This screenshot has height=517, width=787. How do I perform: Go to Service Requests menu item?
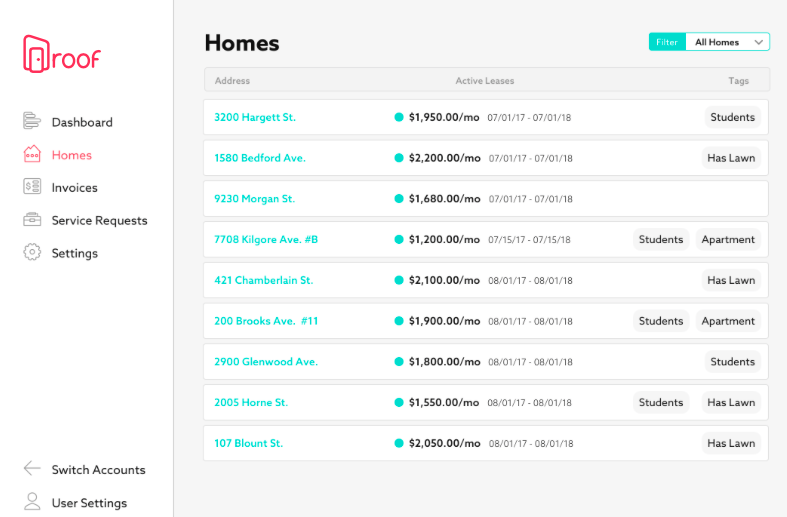pos(99,221)
